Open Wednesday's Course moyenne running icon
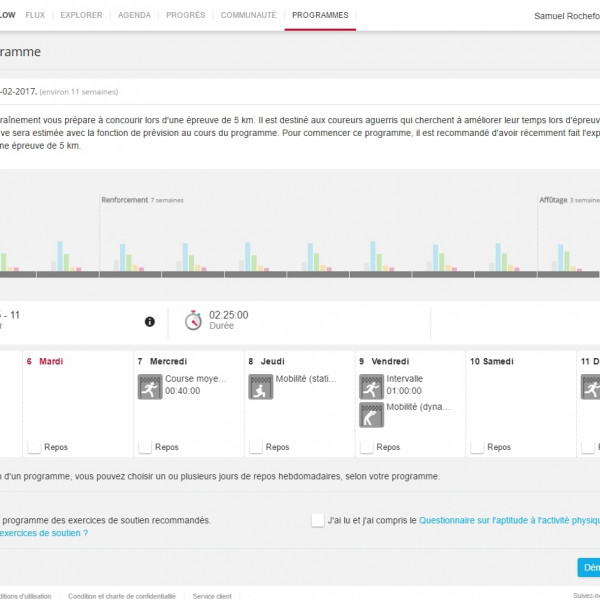600x600 pixels. coord(149,386)
